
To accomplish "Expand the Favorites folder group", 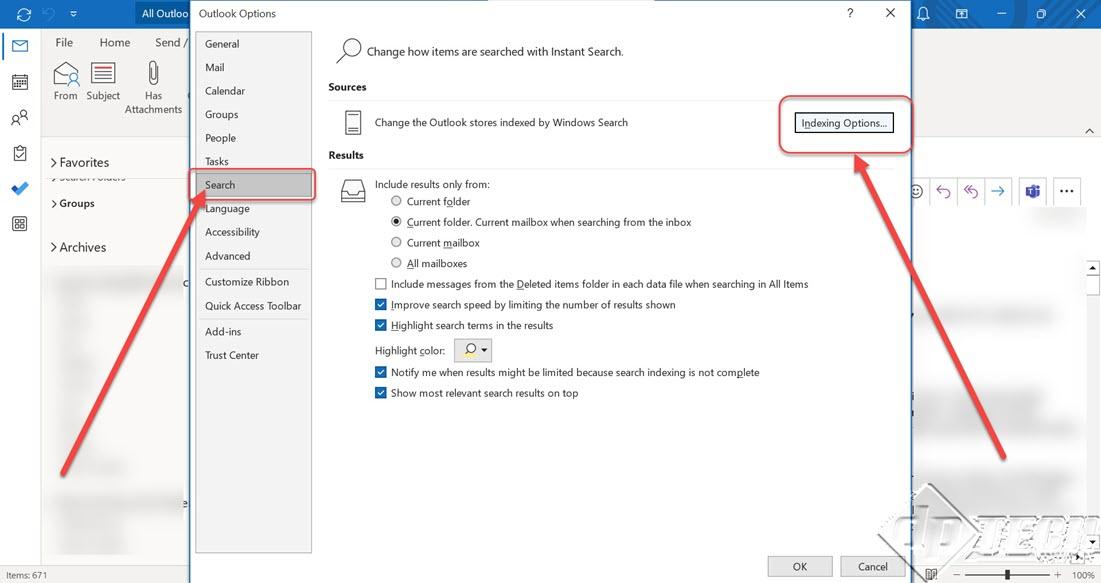I will pyautogui.click(x=53, y=162).
